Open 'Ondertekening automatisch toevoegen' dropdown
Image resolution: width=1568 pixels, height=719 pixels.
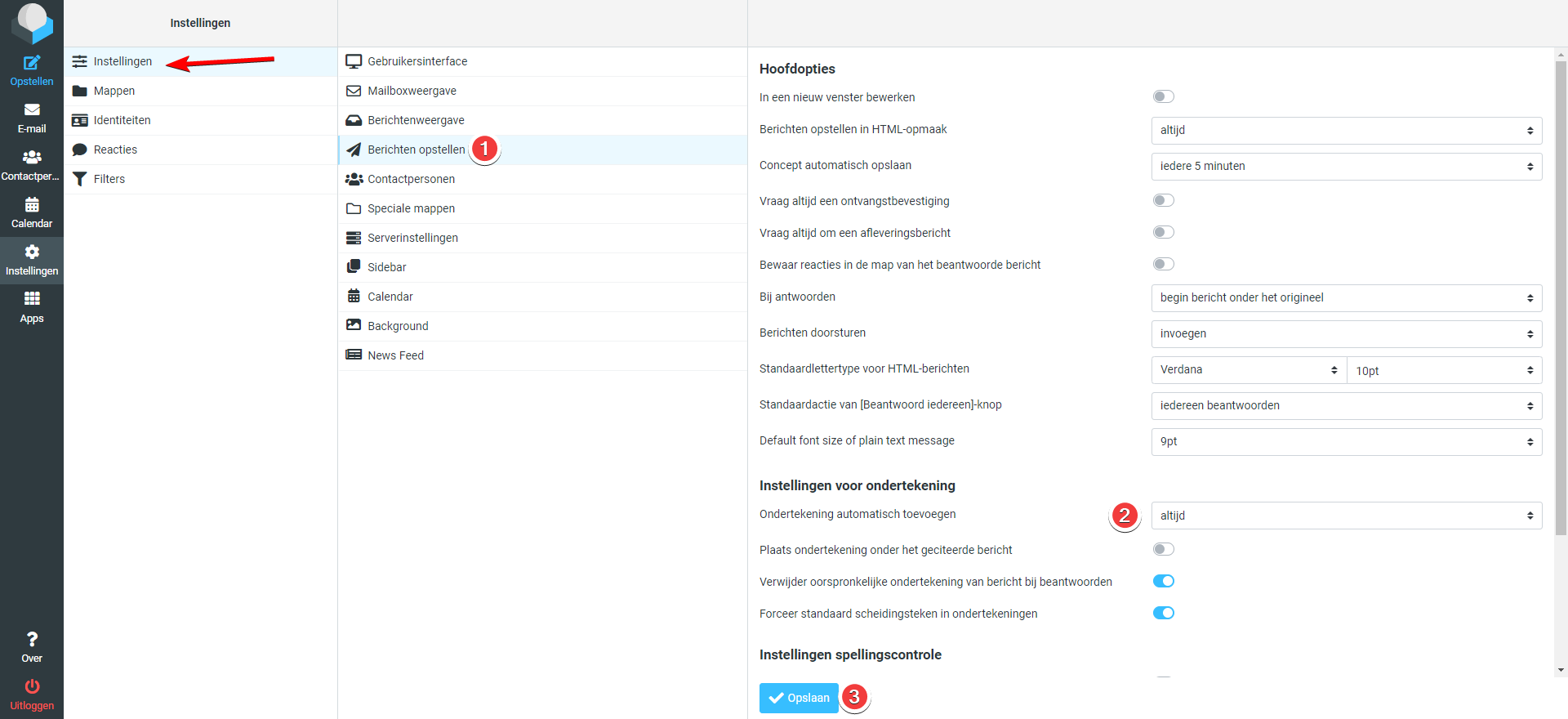click(x=1346, y=516)
